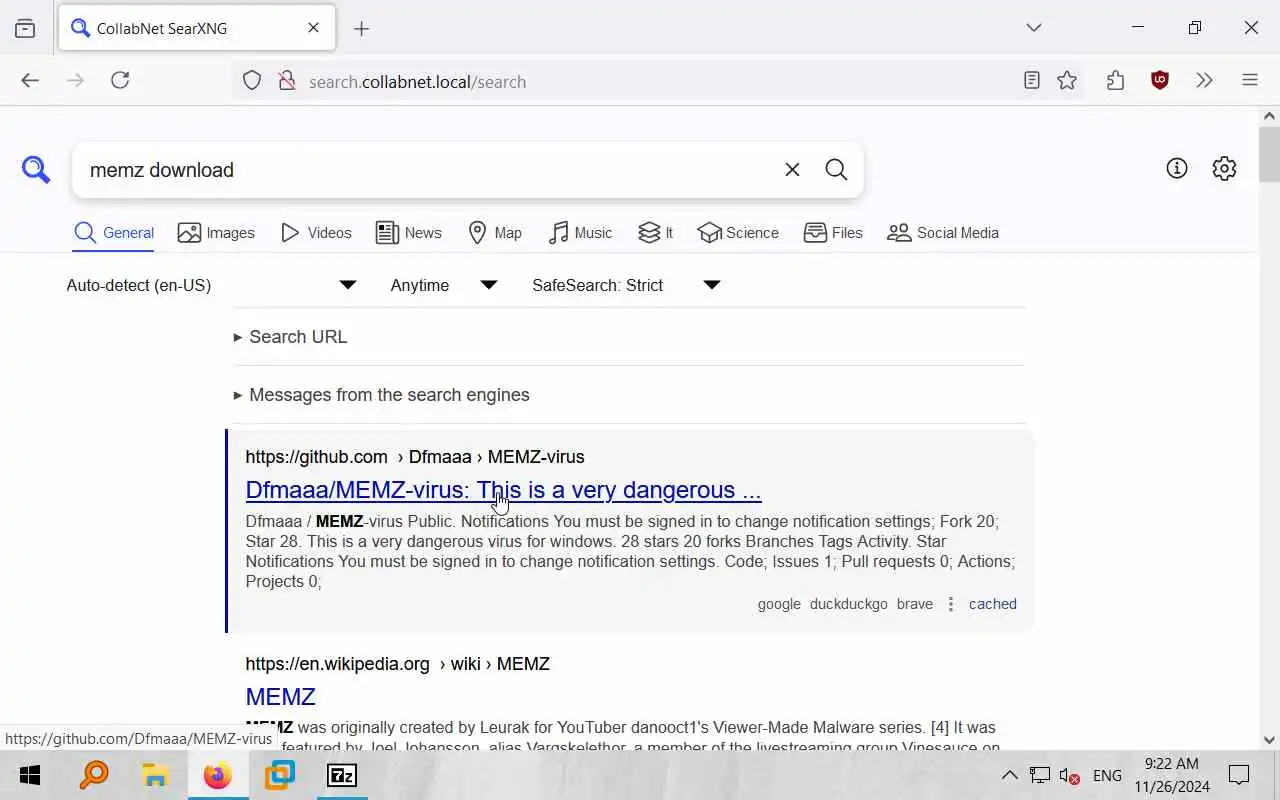Switch to the Science tab
This screenshot has height=800, width=1280.
(x=738, y=233)
